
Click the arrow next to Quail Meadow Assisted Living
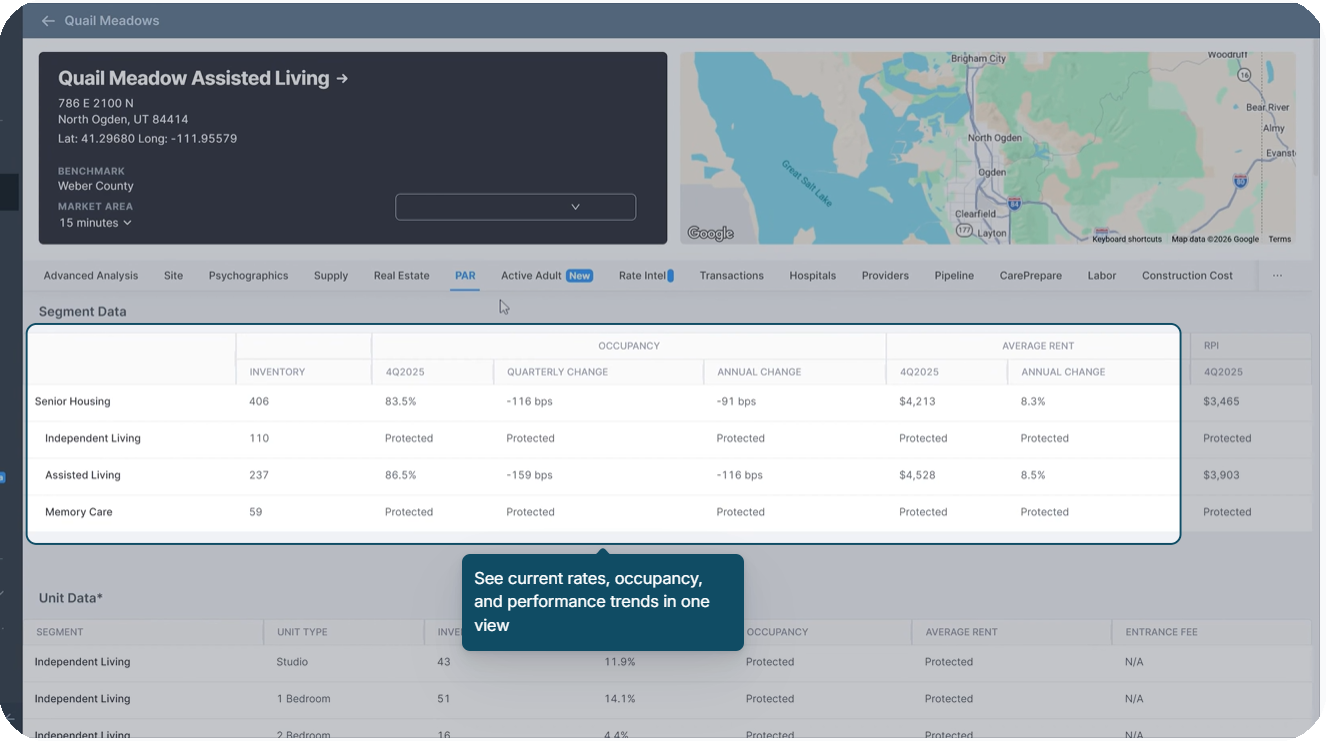click(x=342, y=78)
